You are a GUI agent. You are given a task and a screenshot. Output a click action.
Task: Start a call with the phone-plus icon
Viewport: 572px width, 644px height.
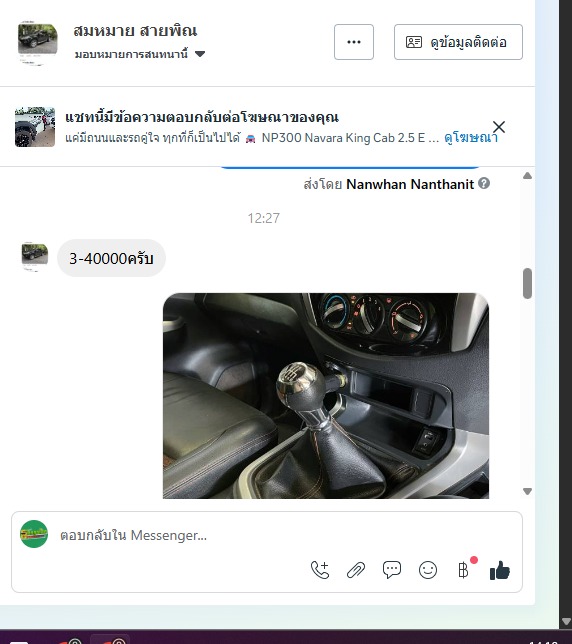coord(320,570)
